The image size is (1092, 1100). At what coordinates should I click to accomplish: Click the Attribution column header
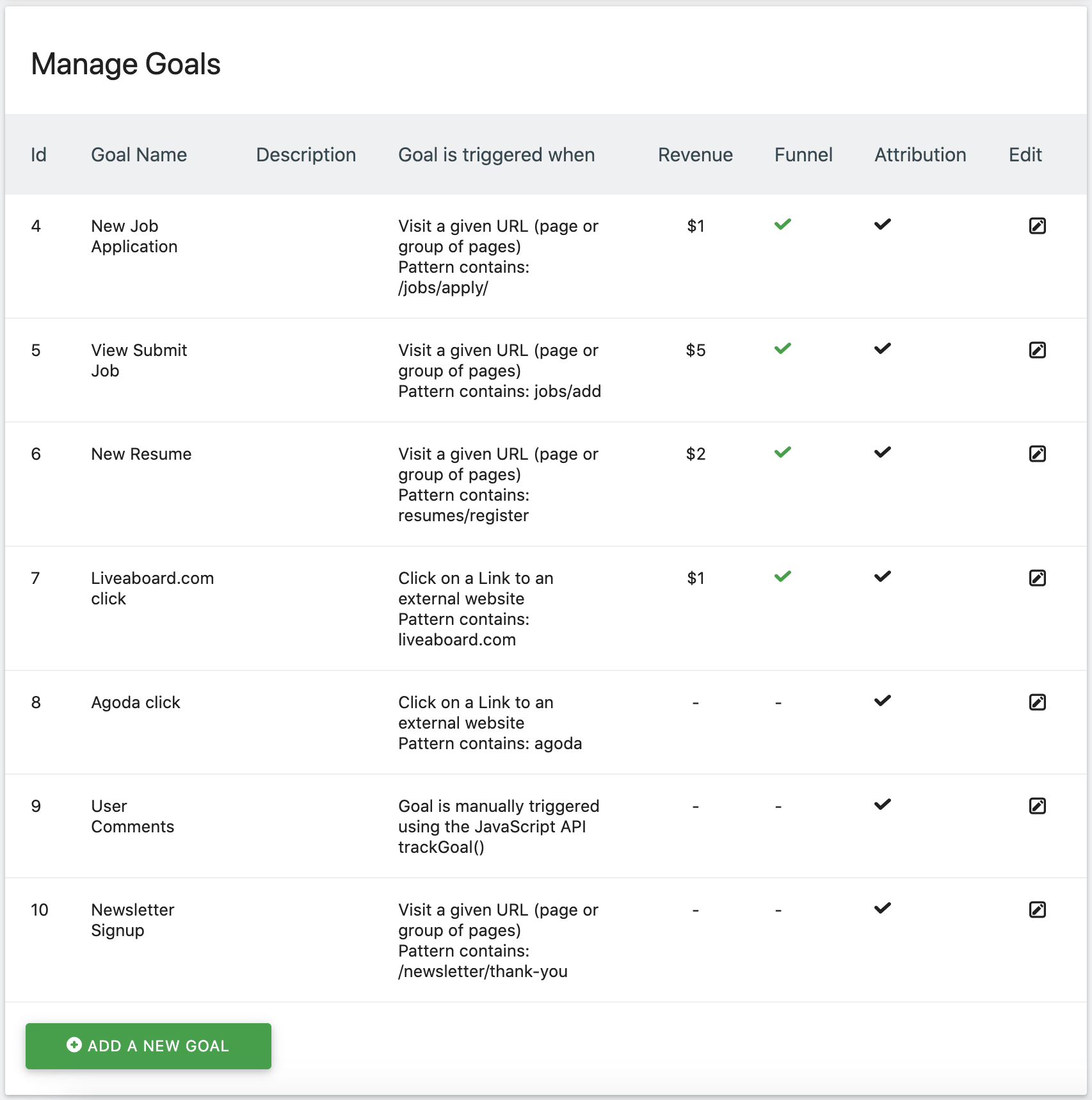coord(920,155)
